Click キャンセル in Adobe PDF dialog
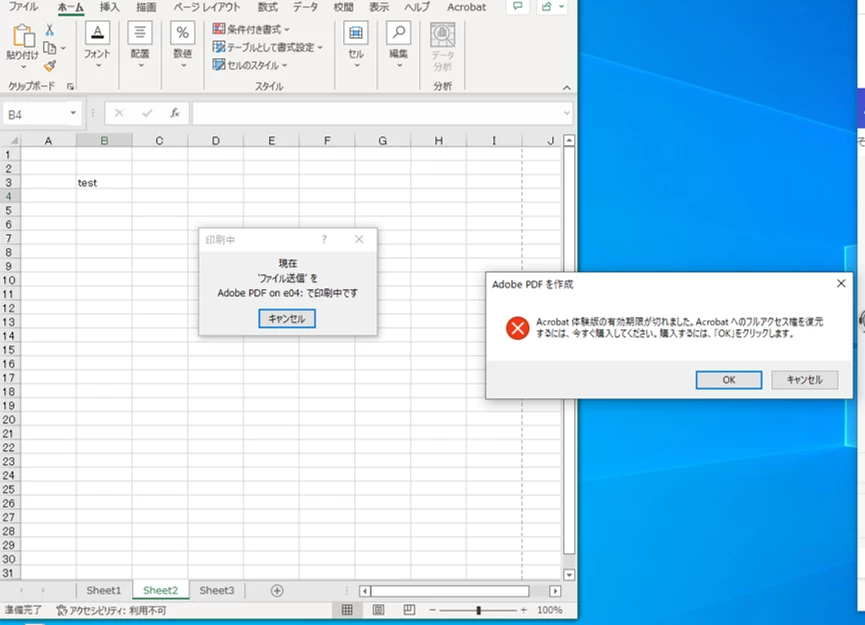This screenshot has height=625, width=865. click(804, 380)
